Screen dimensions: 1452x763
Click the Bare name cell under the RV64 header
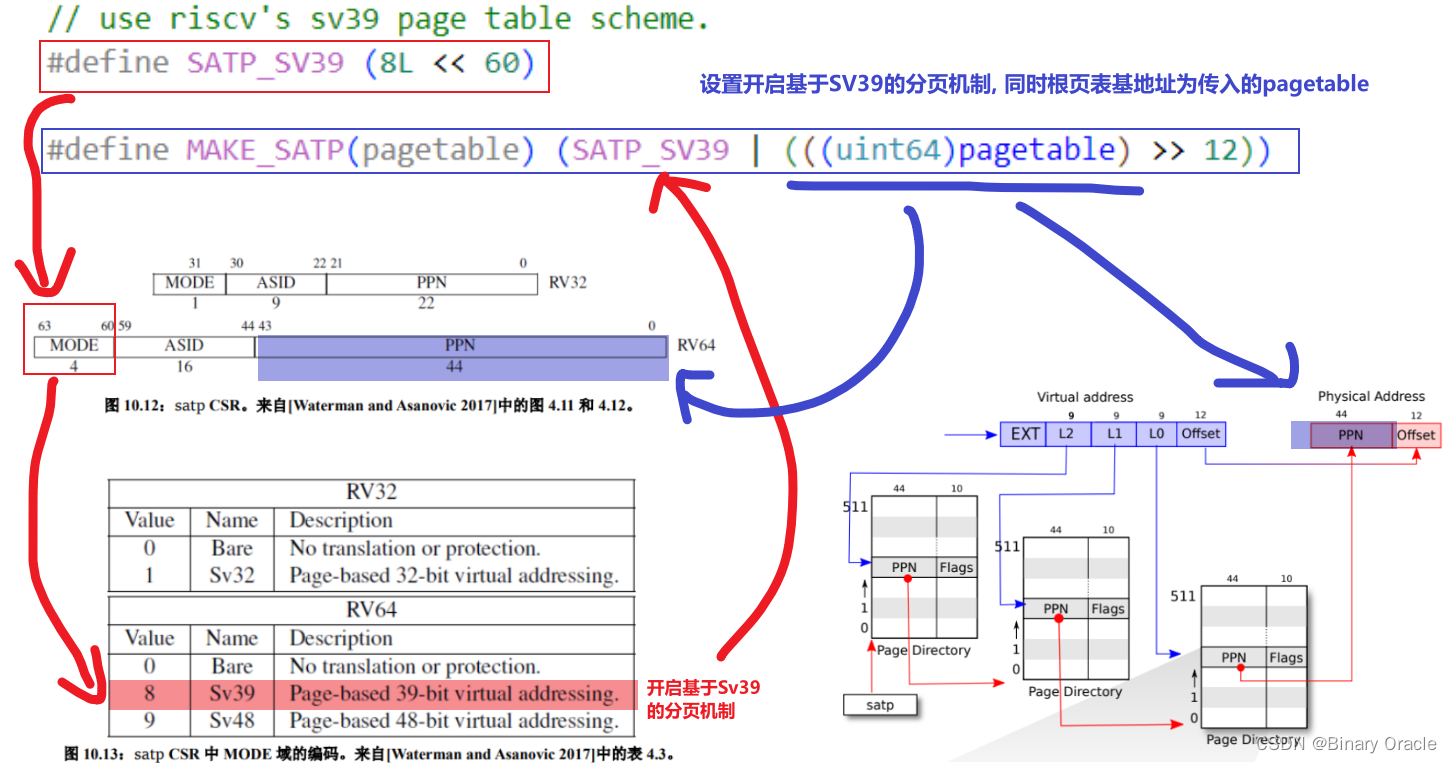pyautogui.click(x=232, y=666)
